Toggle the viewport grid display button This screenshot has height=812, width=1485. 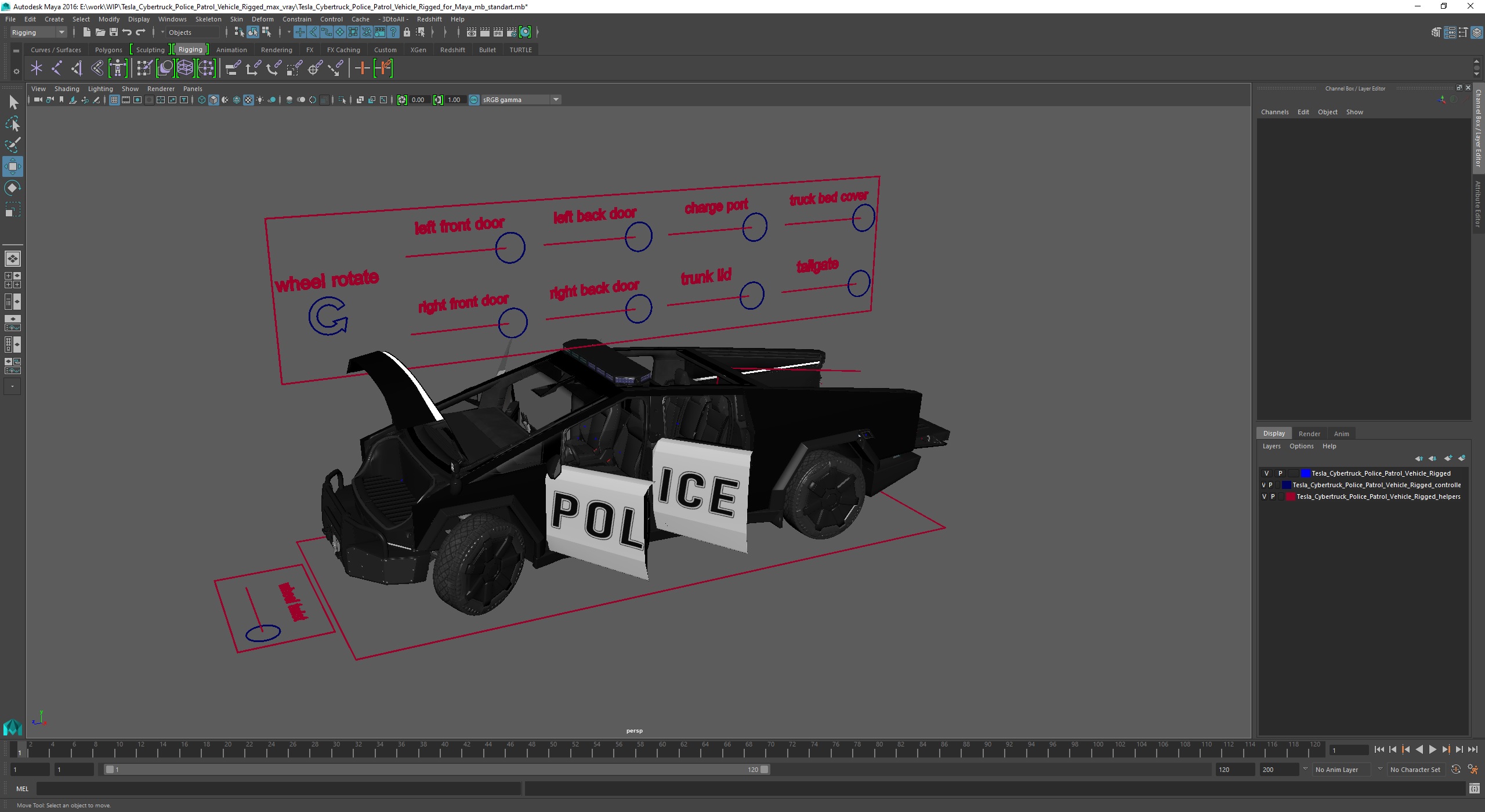[x=114, y=100]
